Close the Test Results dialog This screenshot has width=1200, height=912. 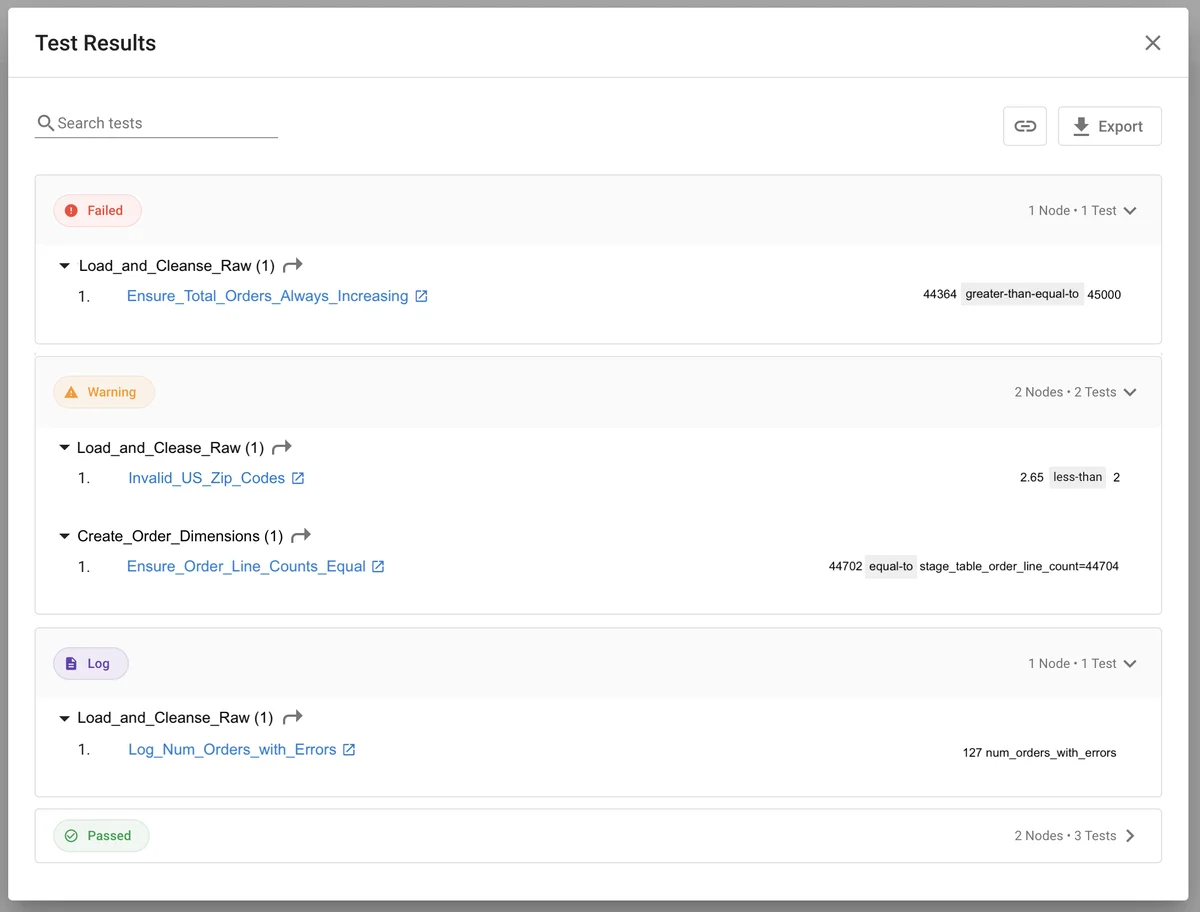point(1153,43)
